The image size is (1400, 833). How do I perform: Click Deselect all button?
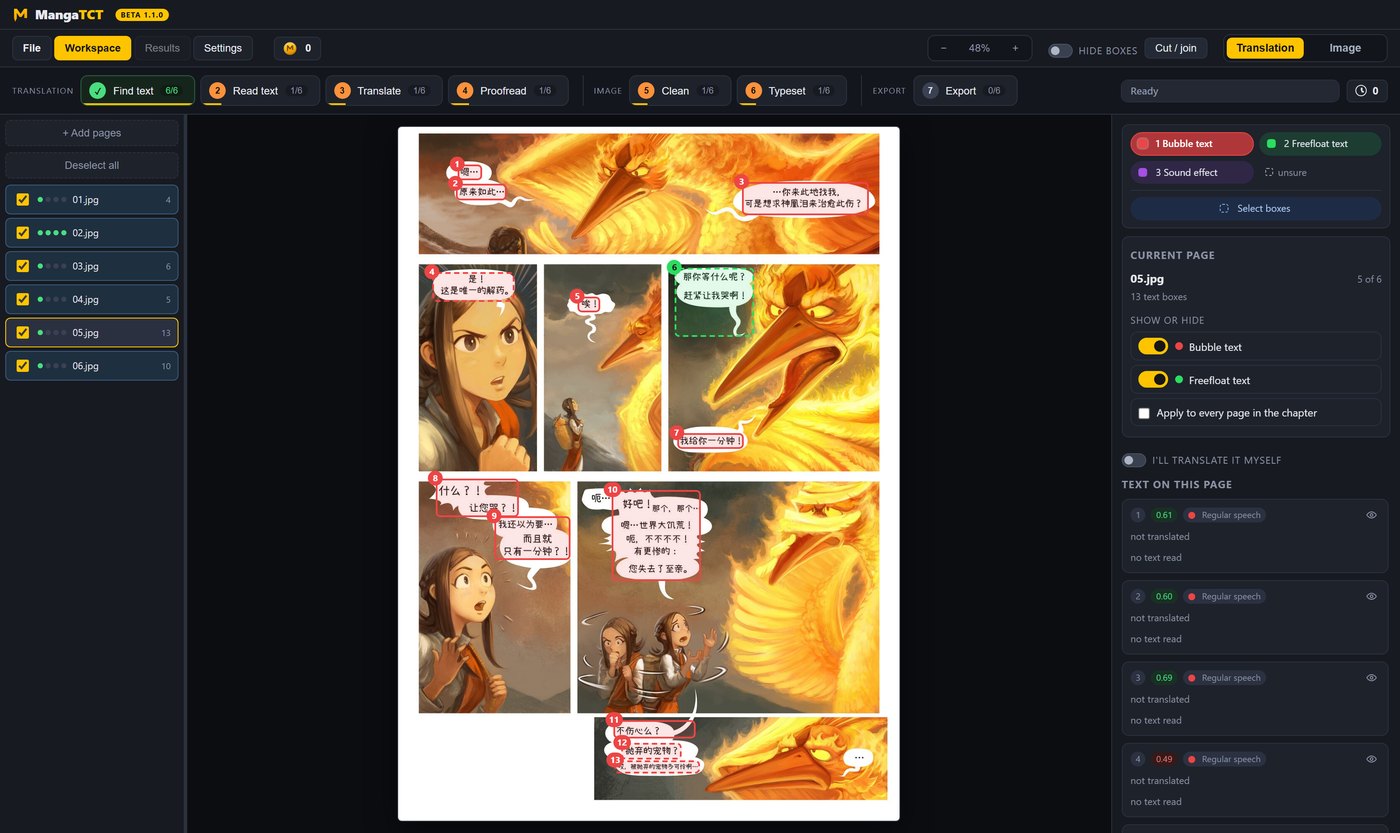[92, 165]
